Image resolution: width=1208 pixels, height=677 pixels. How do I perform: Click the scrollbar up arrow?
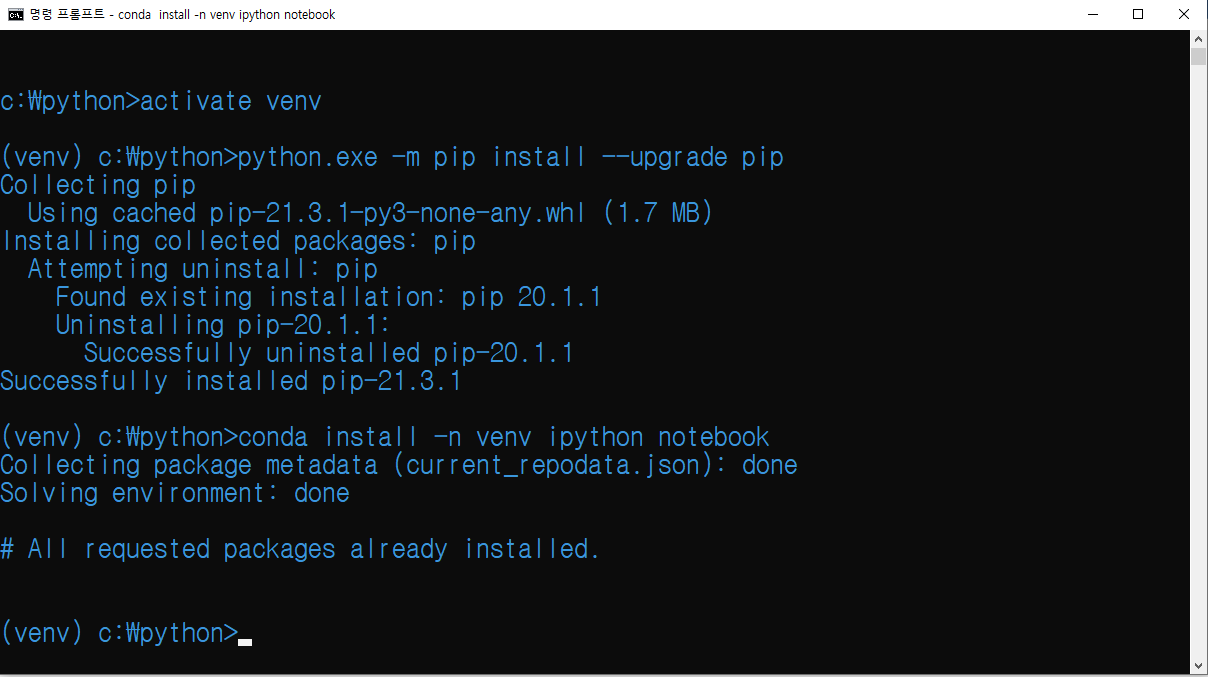[x=1198, y=38]
